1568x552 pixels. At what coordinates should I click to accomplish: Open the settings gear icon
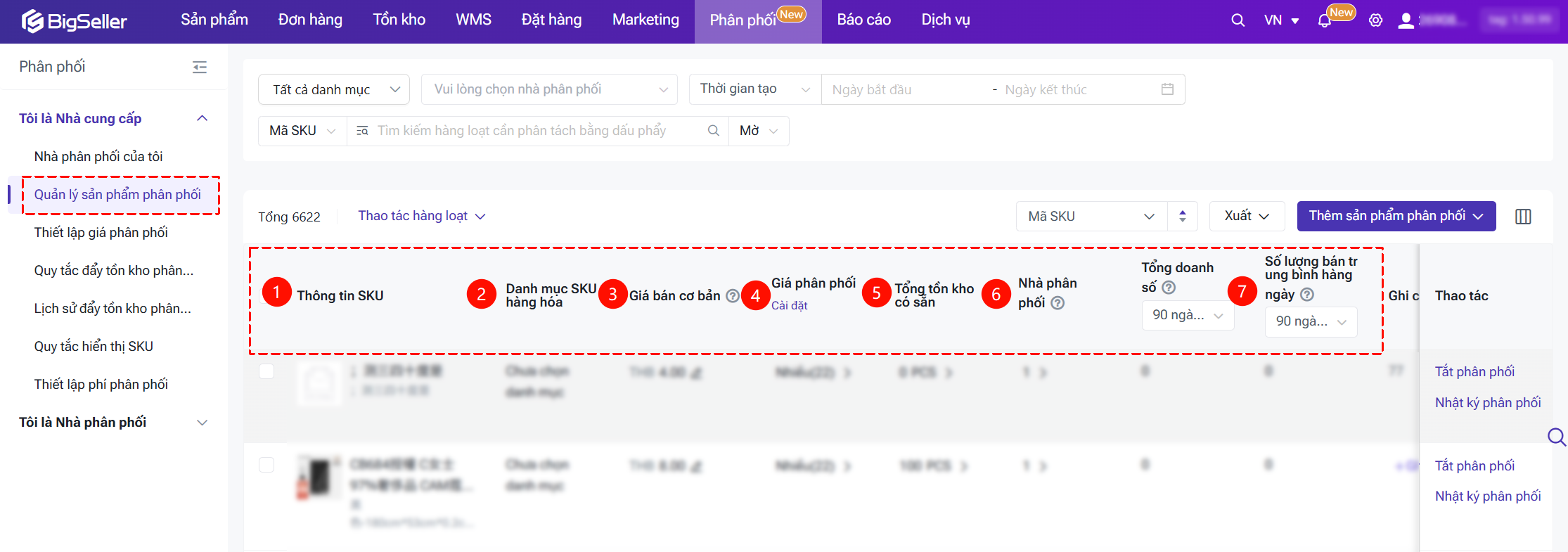click(1375, 20)
